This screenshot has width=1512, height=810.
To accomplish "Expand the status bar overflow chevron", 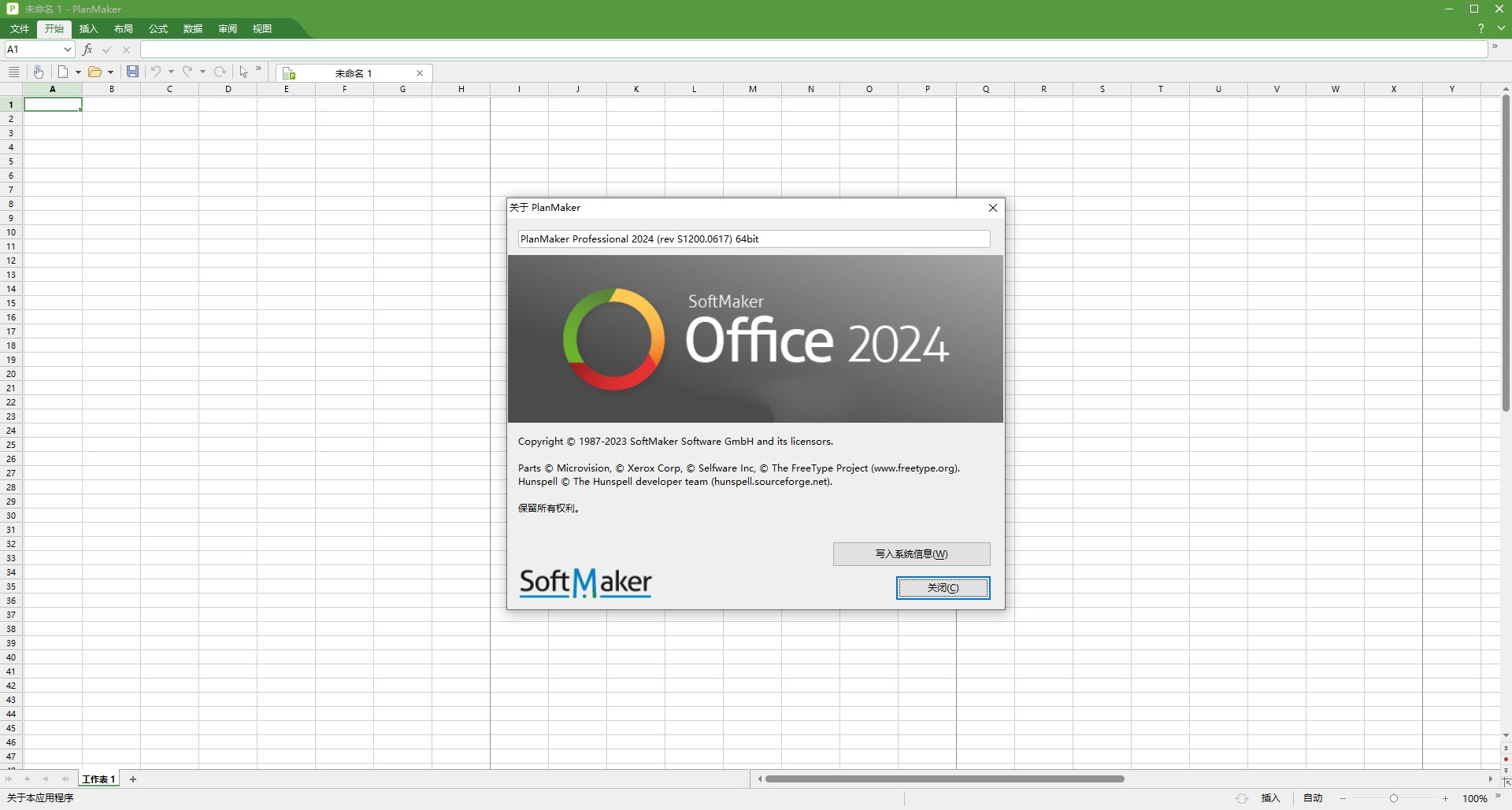I will click(x=1498, y=796).
